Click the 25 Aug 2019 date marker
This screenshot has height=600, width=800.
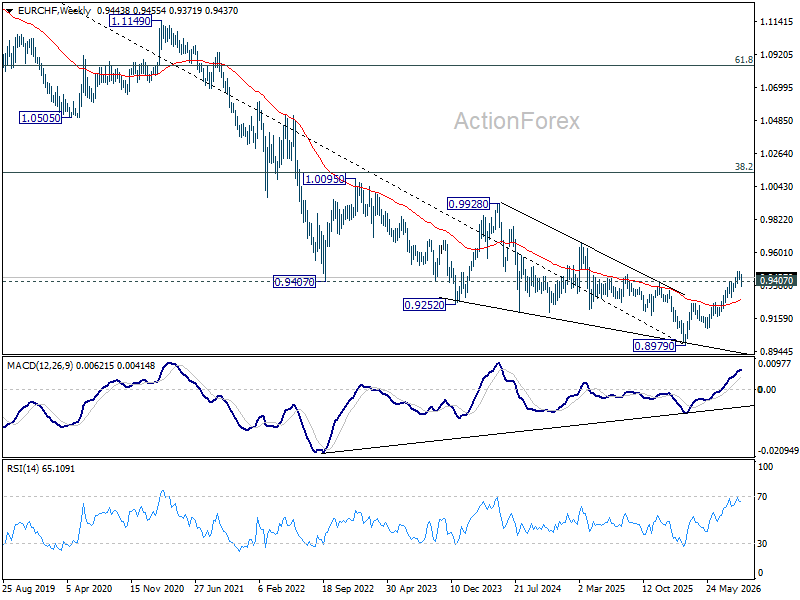point(29,589)
